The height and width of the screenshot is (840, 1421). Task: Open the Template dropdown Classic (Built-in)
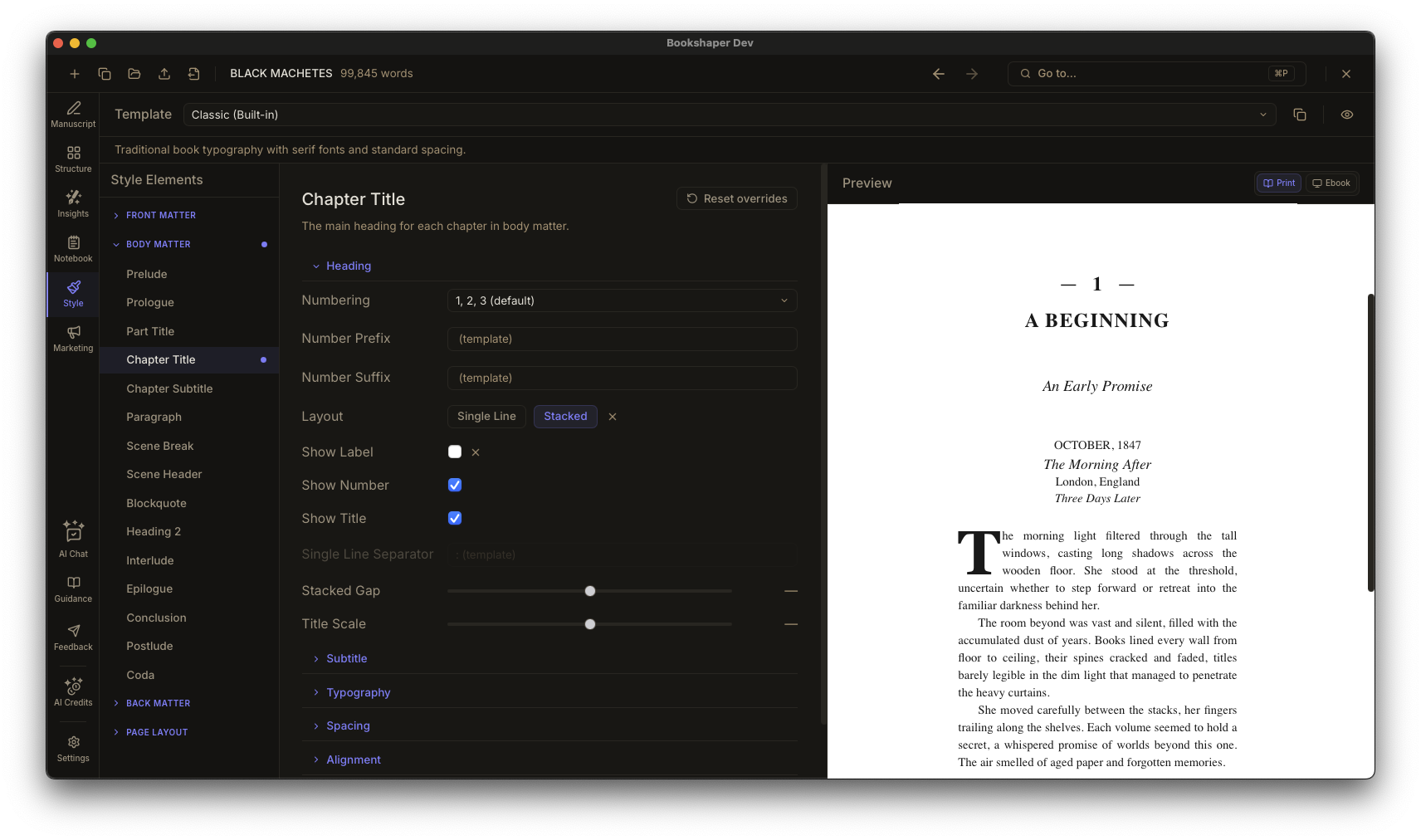click(x=730, y=115)
